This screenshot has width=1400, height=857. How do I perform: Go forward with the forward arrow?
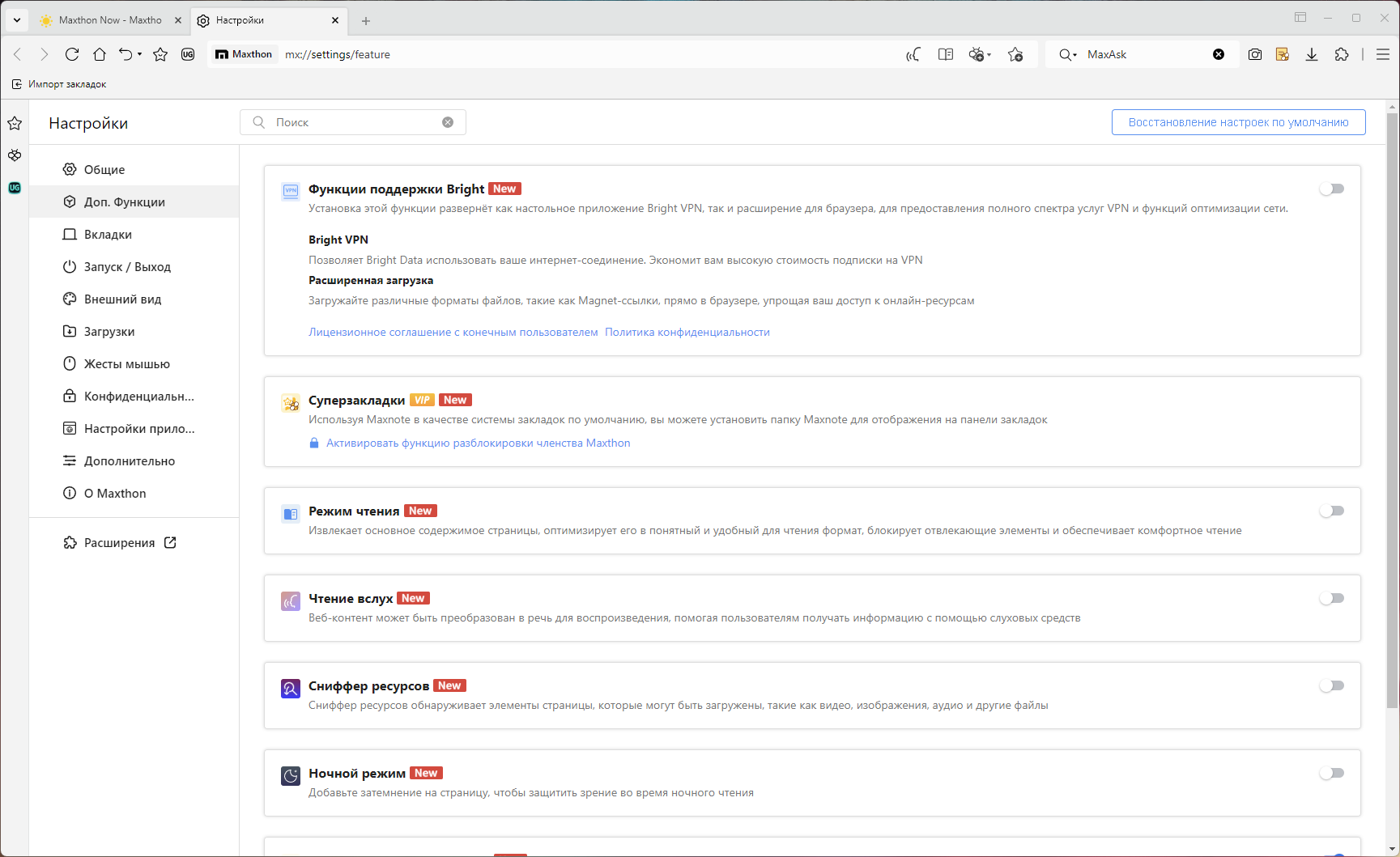pyautogui.click(x=44, y=54)
